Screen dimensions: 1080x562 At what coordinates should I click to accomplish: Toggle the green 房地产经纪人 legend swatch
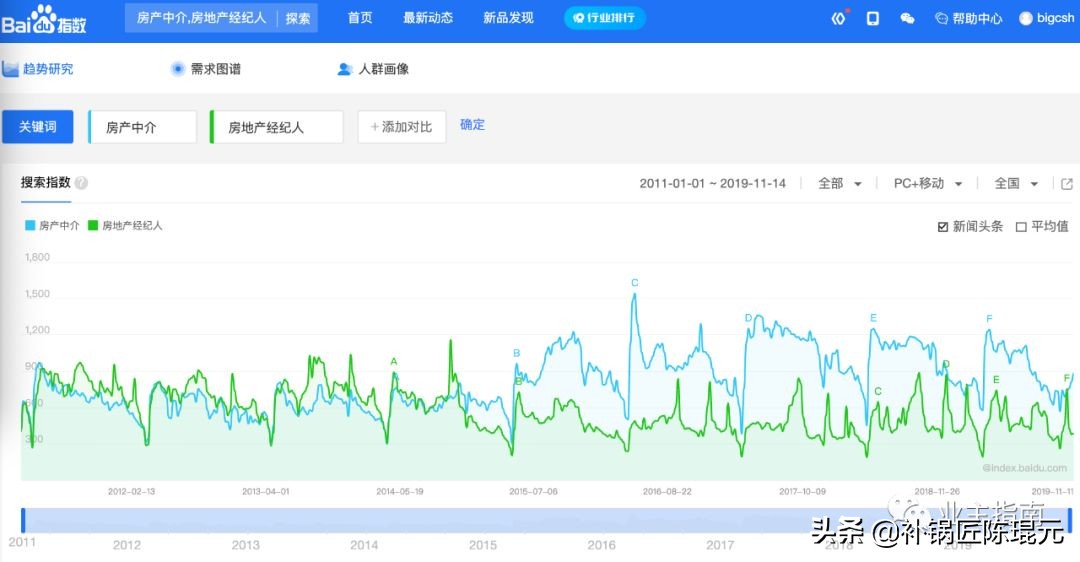point(93,225)
